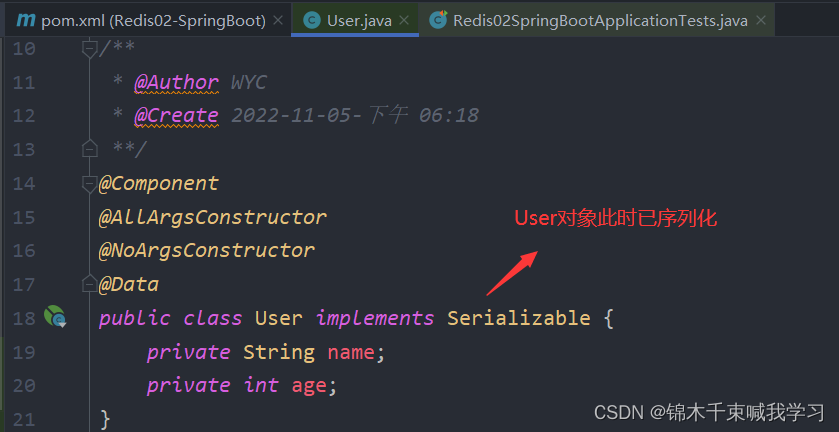Click the fold marker beside @Data

pos(90,284)
